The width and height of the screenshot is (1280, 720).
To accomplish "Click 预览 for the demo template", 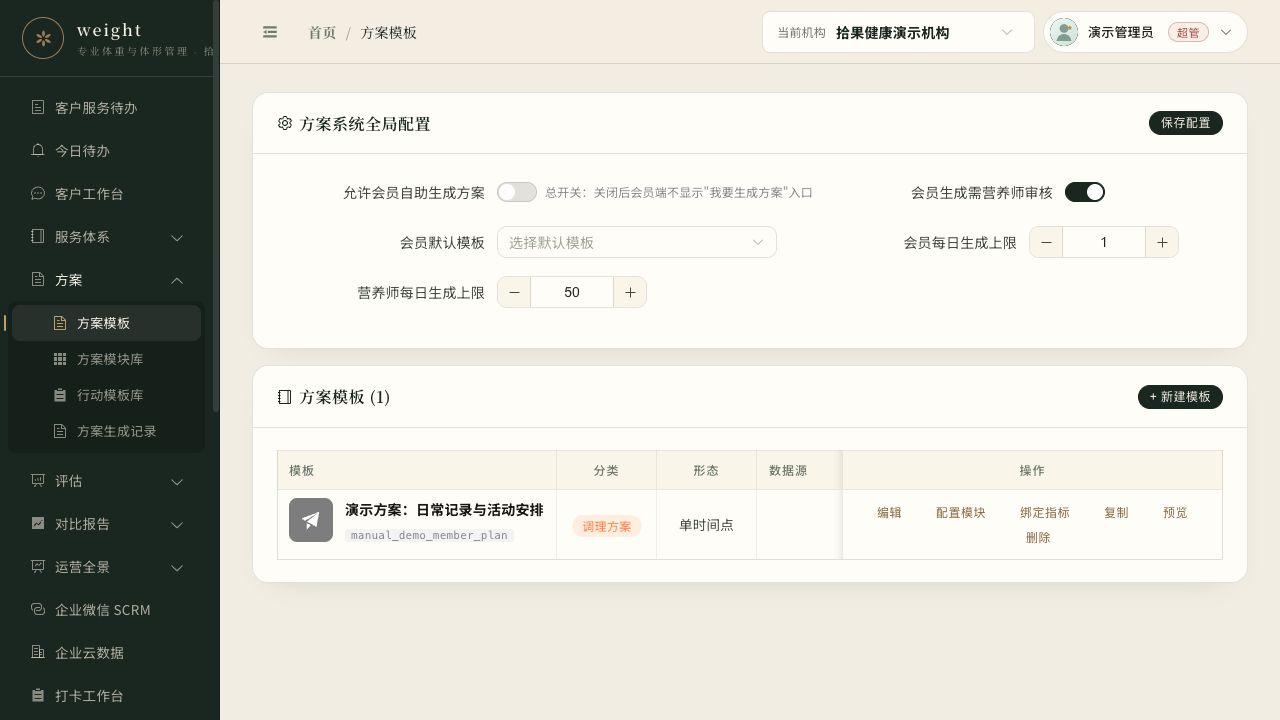I will pos(1175,513).
